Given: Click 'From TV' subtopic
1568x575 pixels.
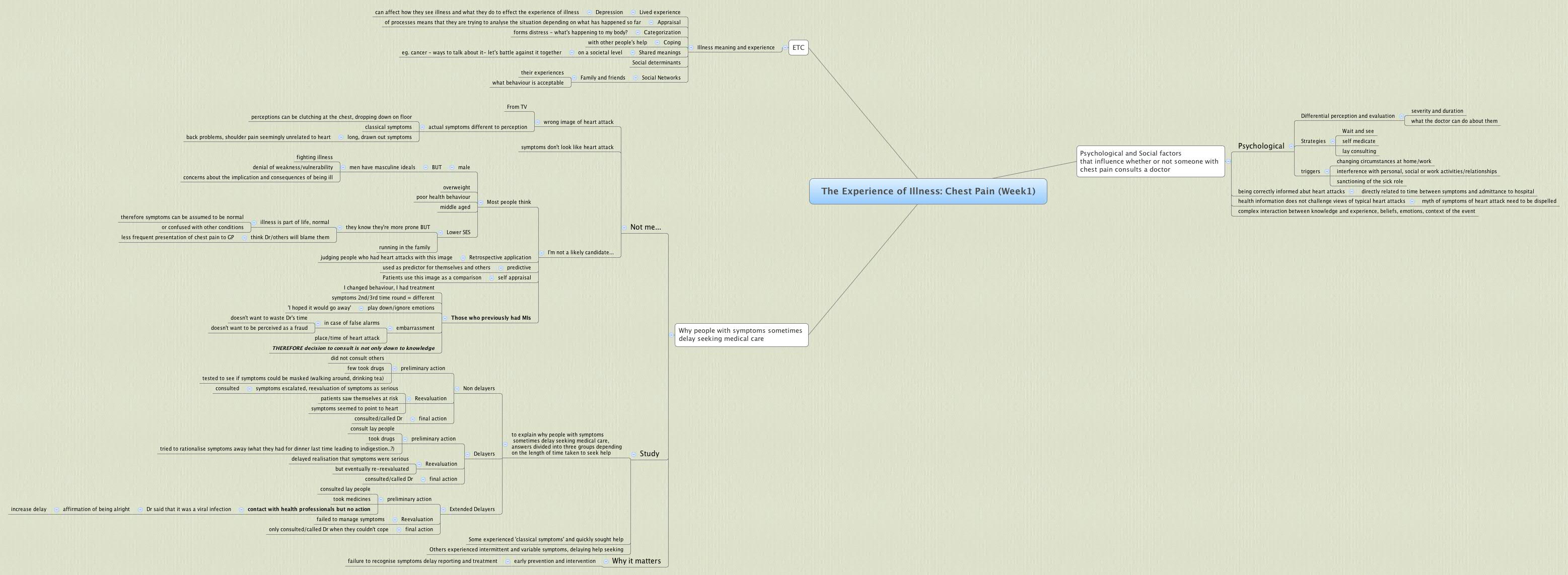Looking at the screenshot, I should pyautogui.click(x=517, y=107).
